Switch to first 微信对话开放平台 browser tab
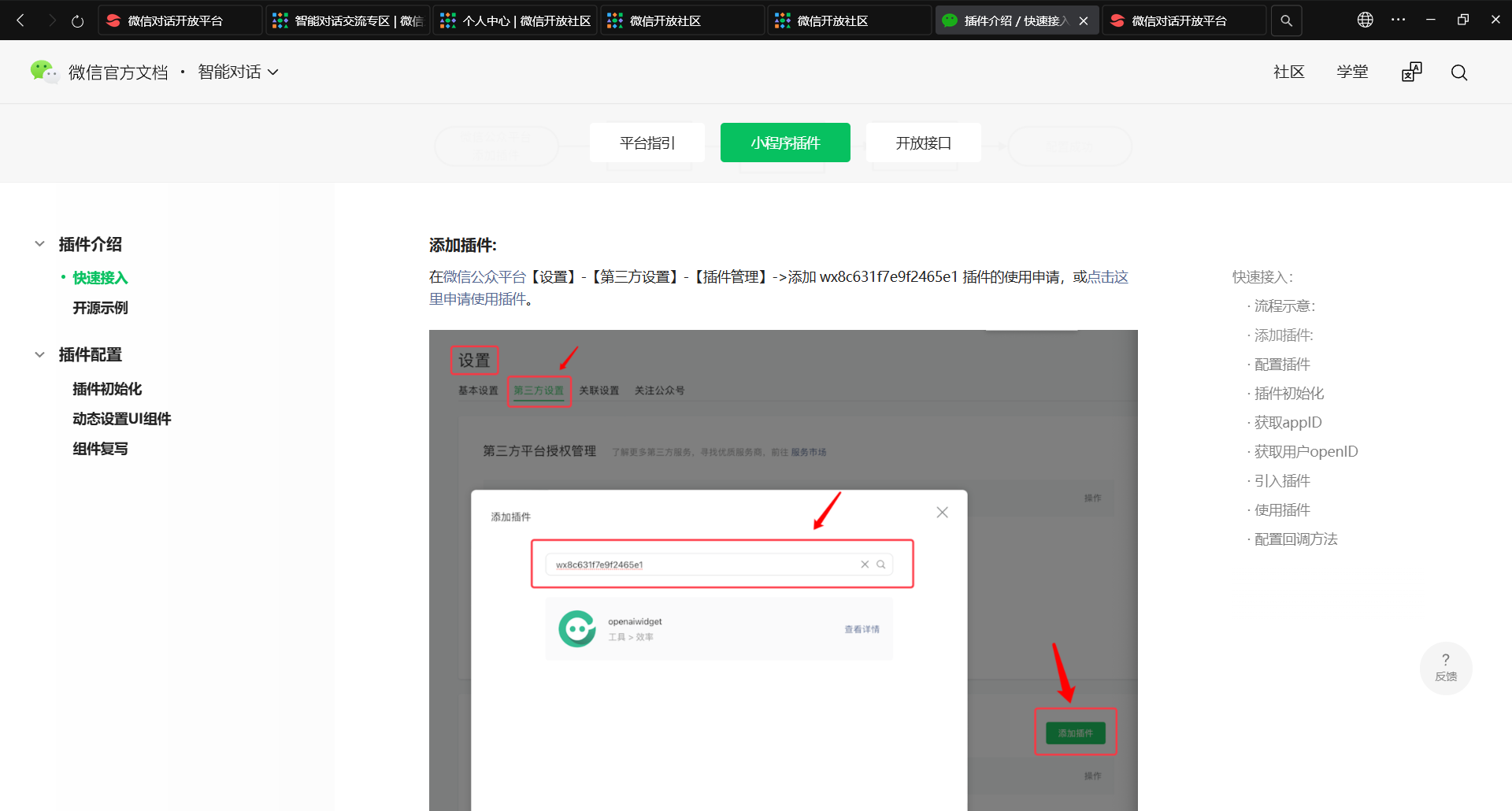This screenshot has height=811, width=1512. [x=180, y=21]
